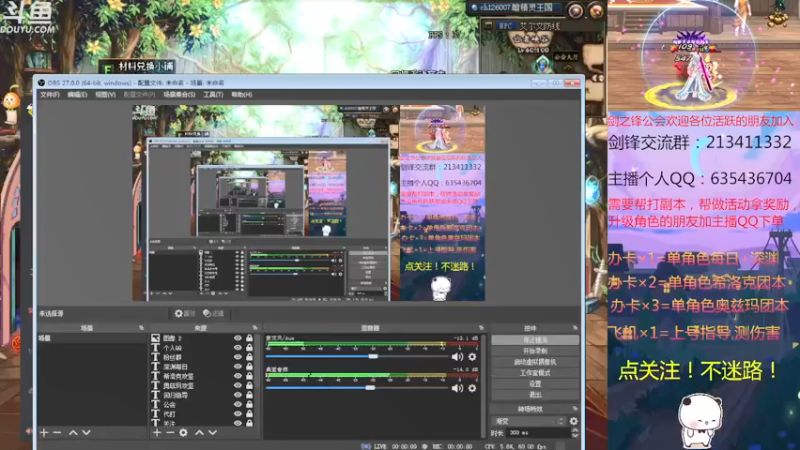Lock toggle for 粉丝群 source
This screenshot has height=450, width=800.
(x=249, y=357)
